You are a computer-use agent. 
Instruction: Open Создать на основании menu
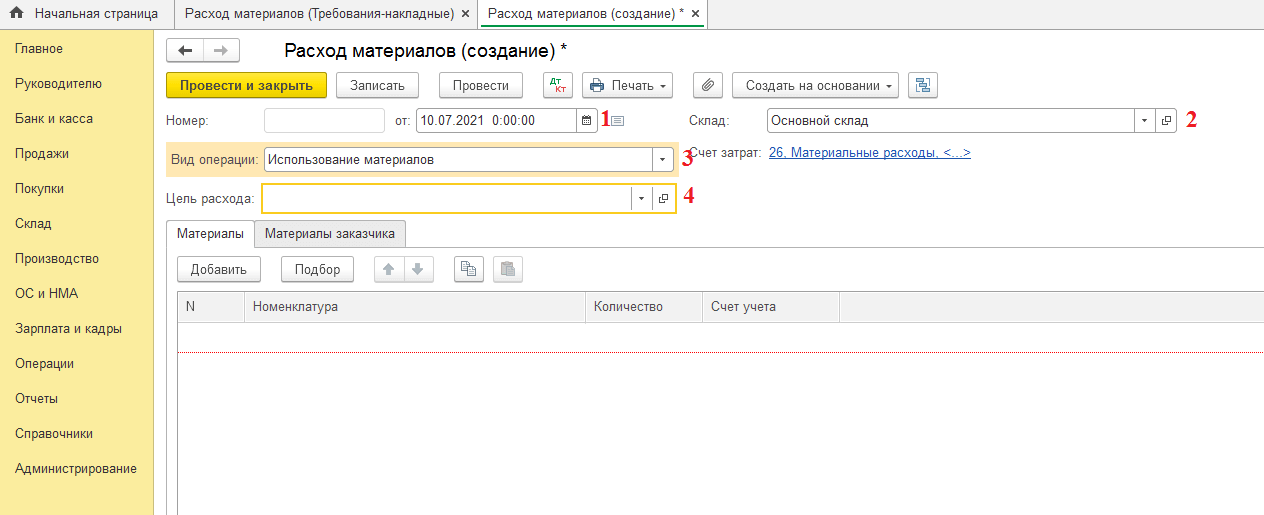[815, 86]
